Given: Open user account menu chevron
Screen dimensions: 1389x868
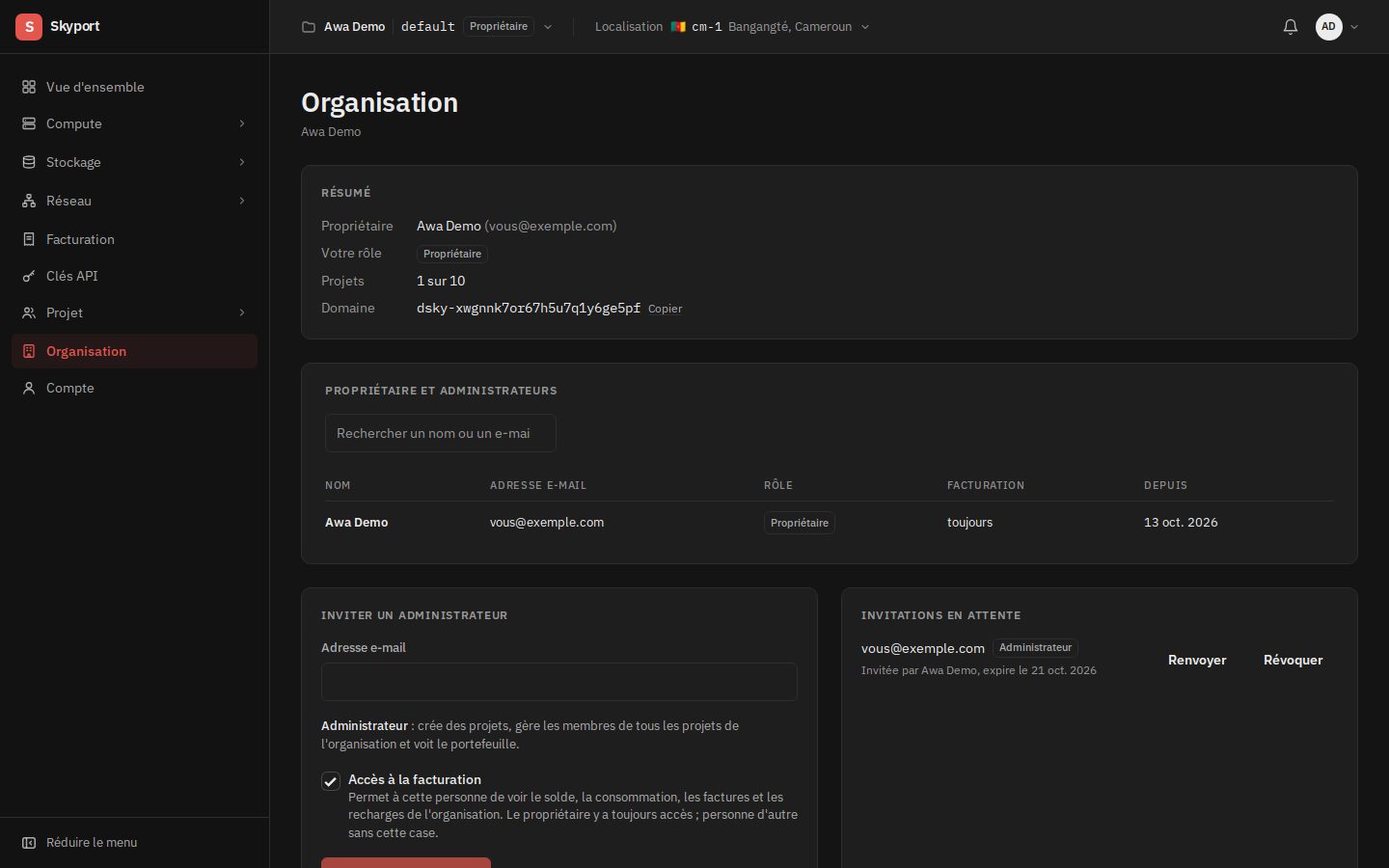Looking at the screenshot, I should (1354, 27).
